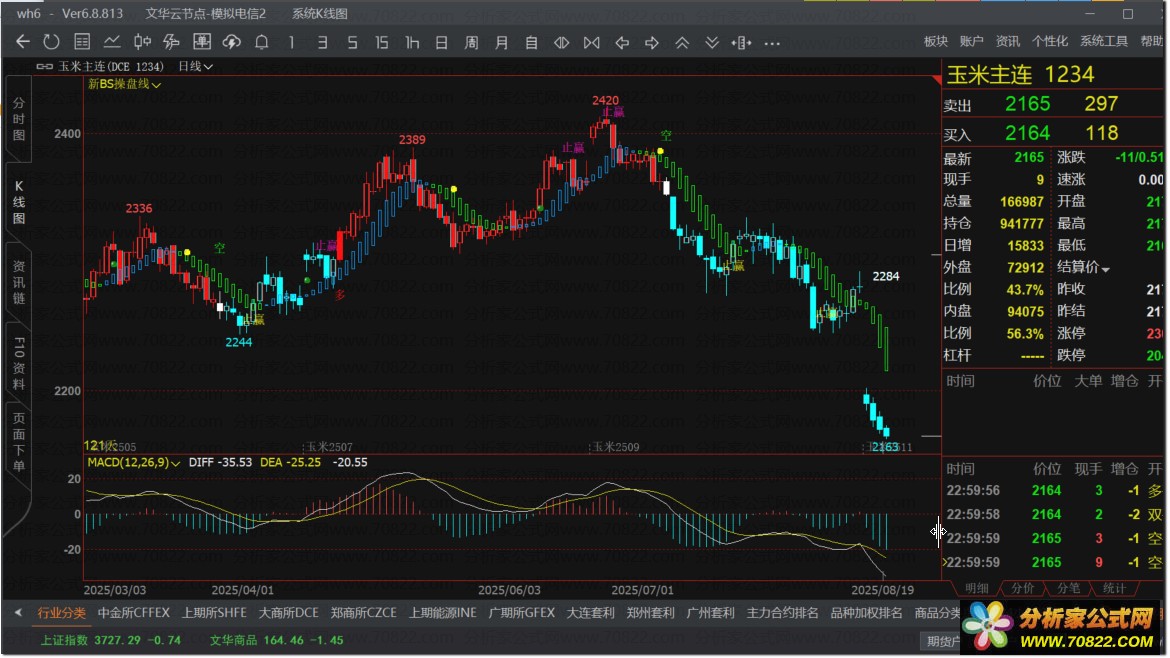This screenshot has height=658, width=1170.
Task: Open the order panel icon
Action: pos(201,42)
